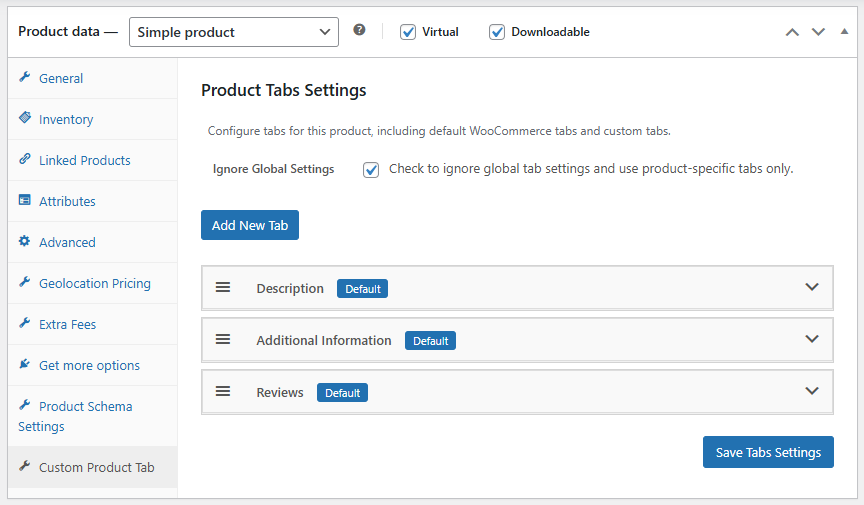The width and height of the screenshot is (864, 505).
Task: Click the list icon beside Attributes
Action: pos(25,200)
